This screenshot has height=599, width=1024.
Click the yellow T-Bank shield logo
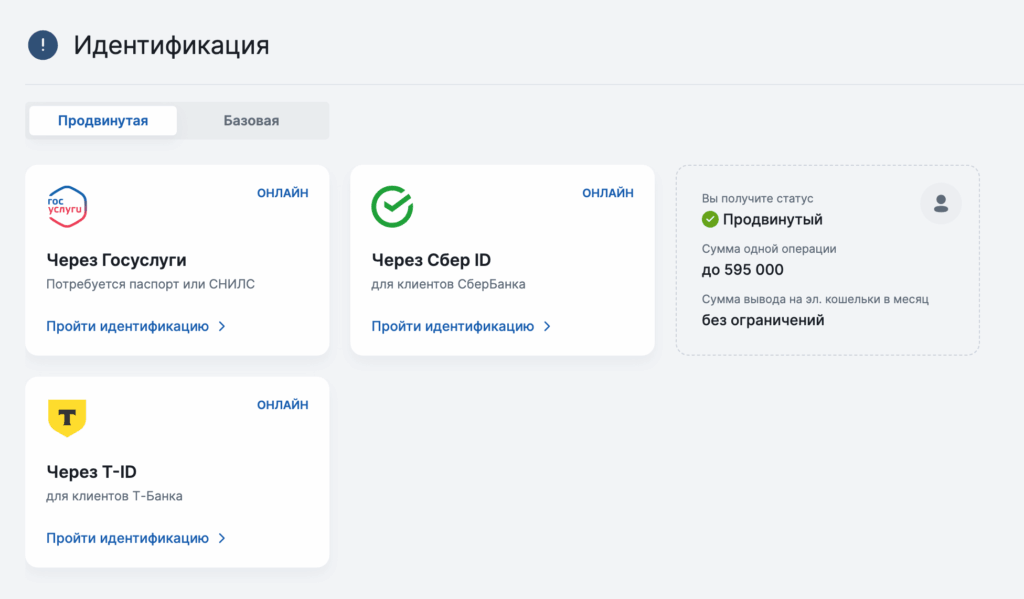click(67, 418)
